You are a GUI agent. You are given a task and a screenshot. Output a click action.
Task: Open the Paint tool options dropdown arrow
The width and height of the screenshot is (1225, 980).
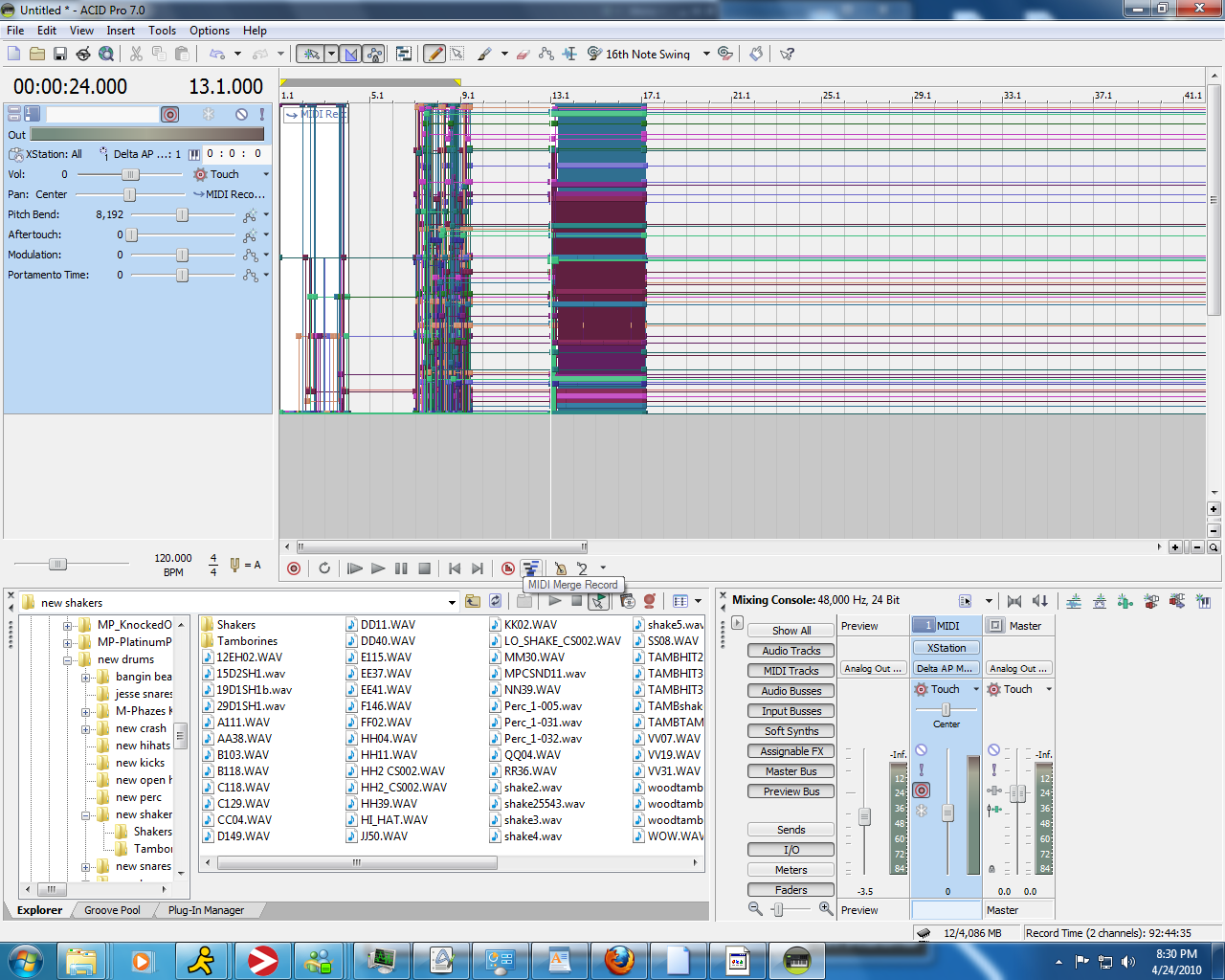pos(504,54)
